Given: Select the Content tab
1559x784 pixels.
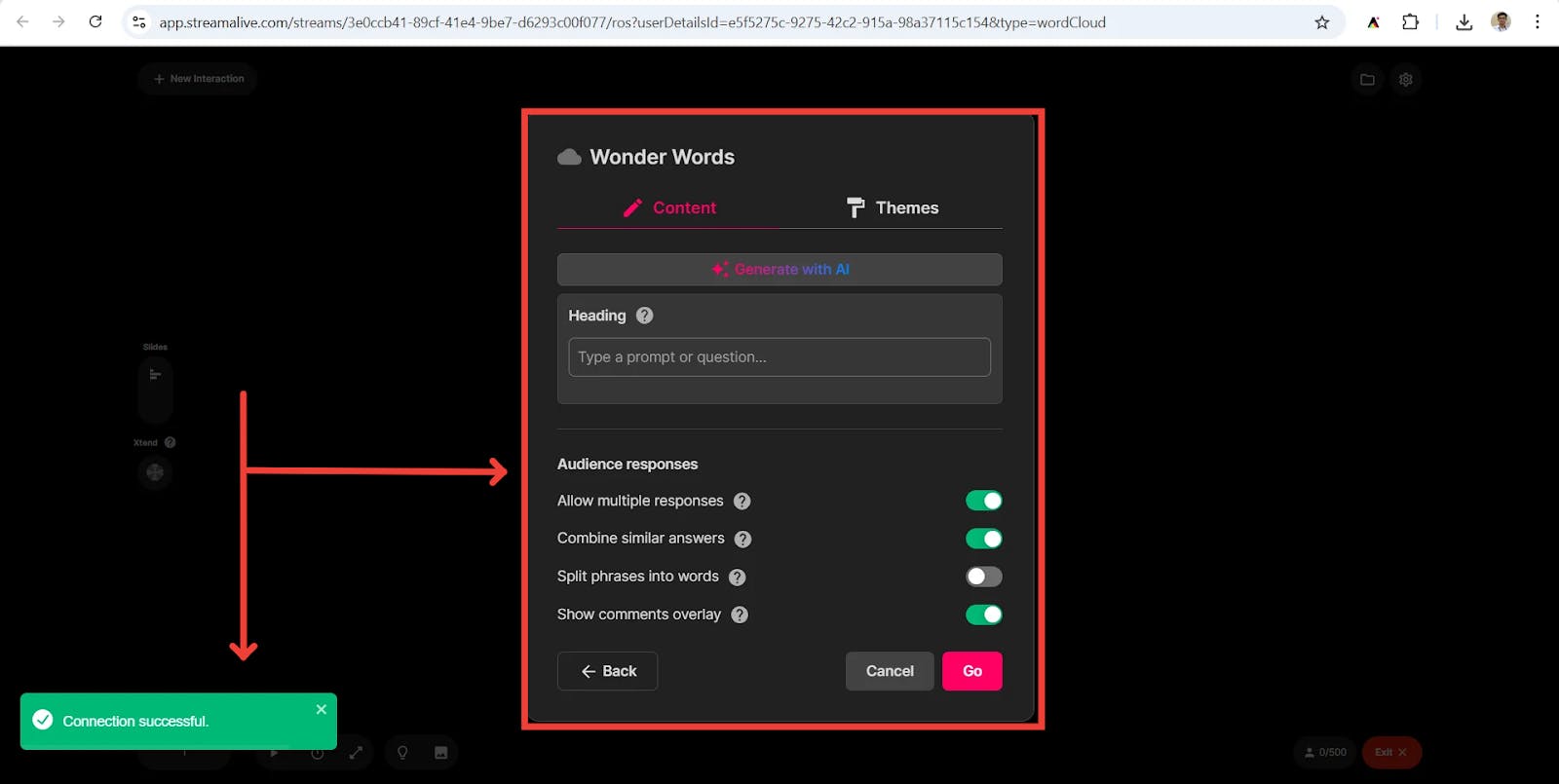Looking at the screenshot, I should [x=668, y=207].
